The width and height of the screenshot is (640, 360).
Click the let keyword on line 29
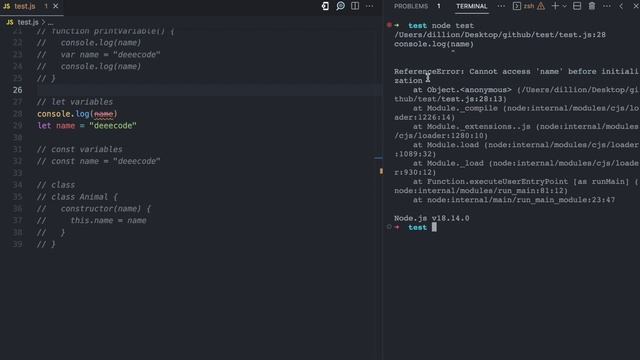coord(44,126)
